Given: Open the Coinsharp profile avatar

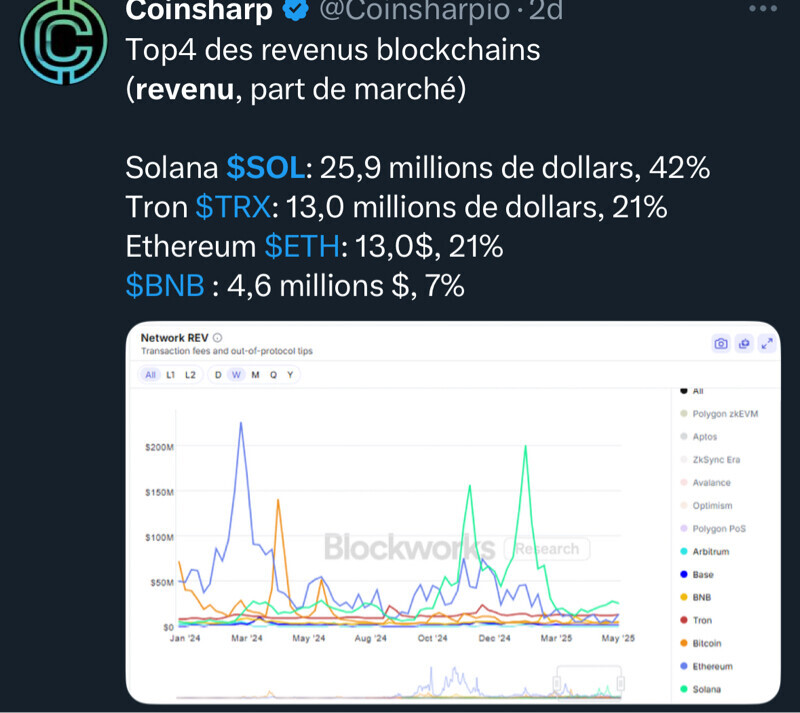Looking at the screenshot, I should tap(63, 39).
